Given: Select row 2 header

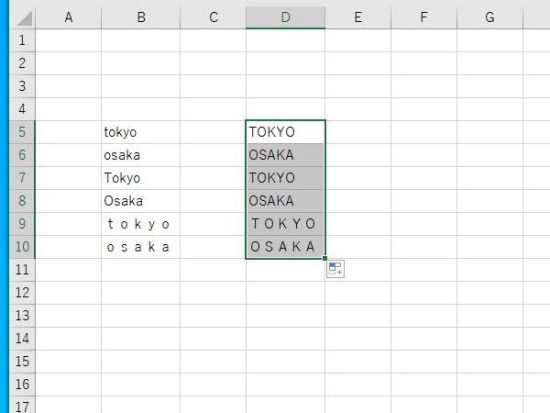Looking at the screenshot, I should click(x=22, y=63).
